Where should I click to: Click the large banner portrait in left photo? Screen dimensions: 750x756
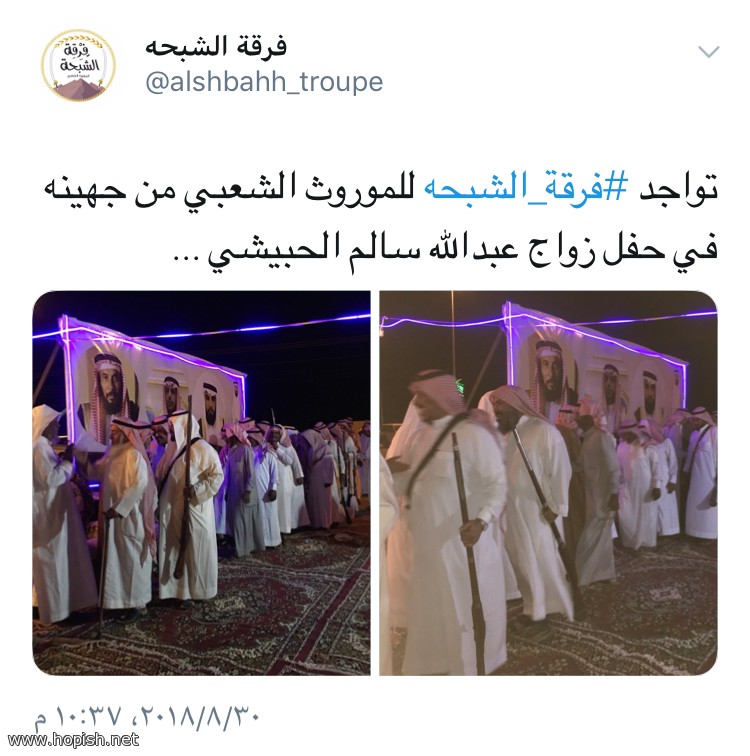[107, 395]
